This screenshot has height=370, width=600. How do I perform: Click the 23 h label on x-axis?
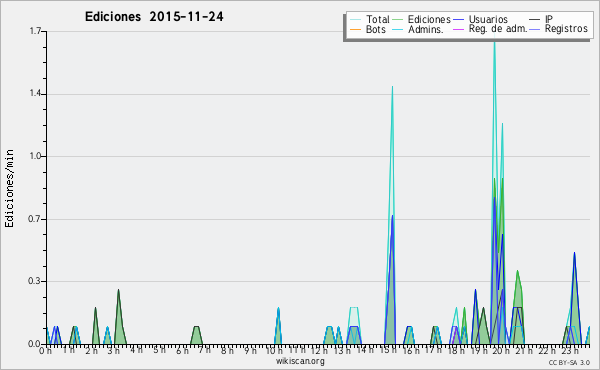click(569, 350)
